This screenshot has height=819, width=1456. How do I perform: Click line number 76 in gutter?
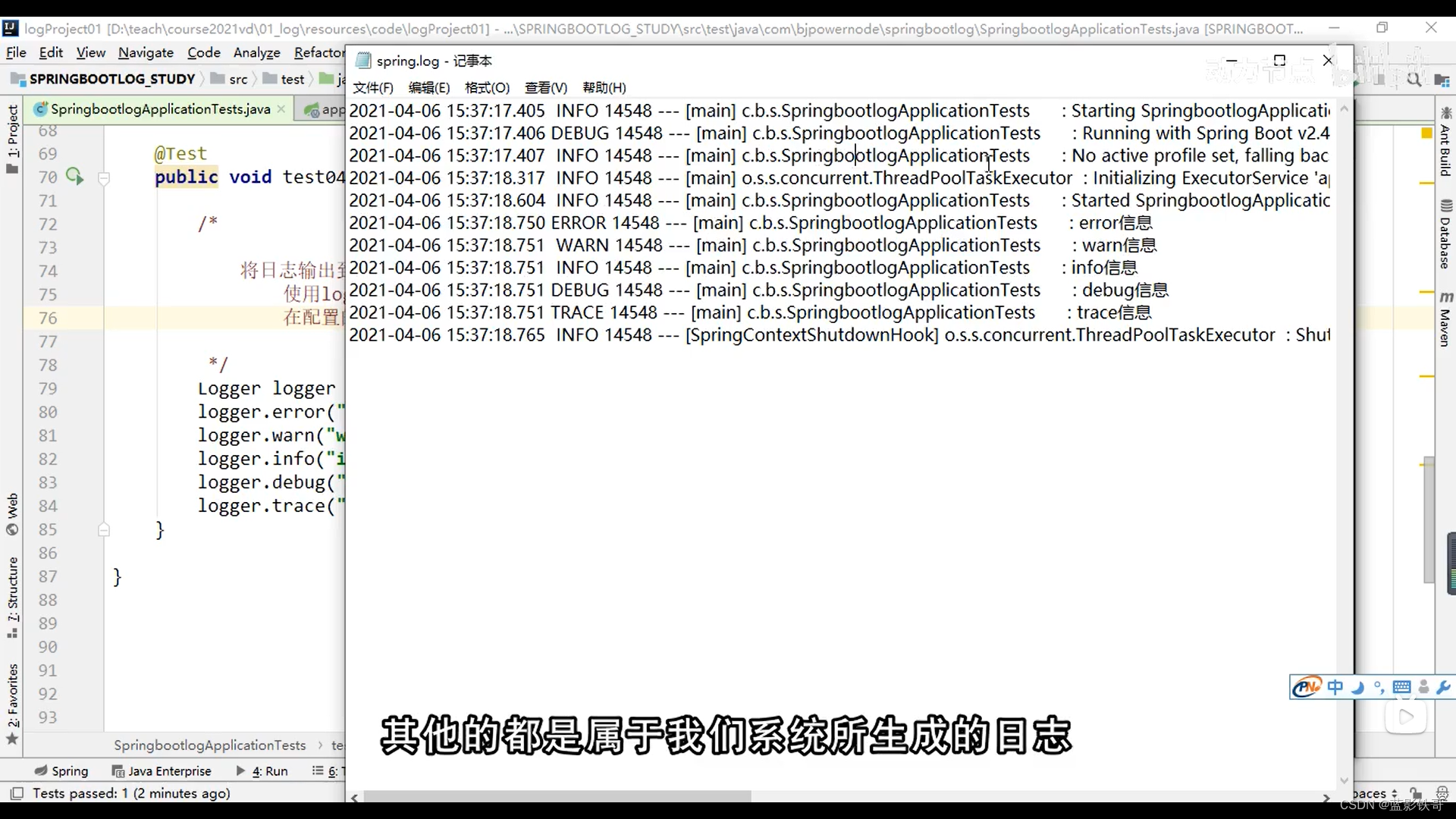pyautogui.click(x=48, y=318)
